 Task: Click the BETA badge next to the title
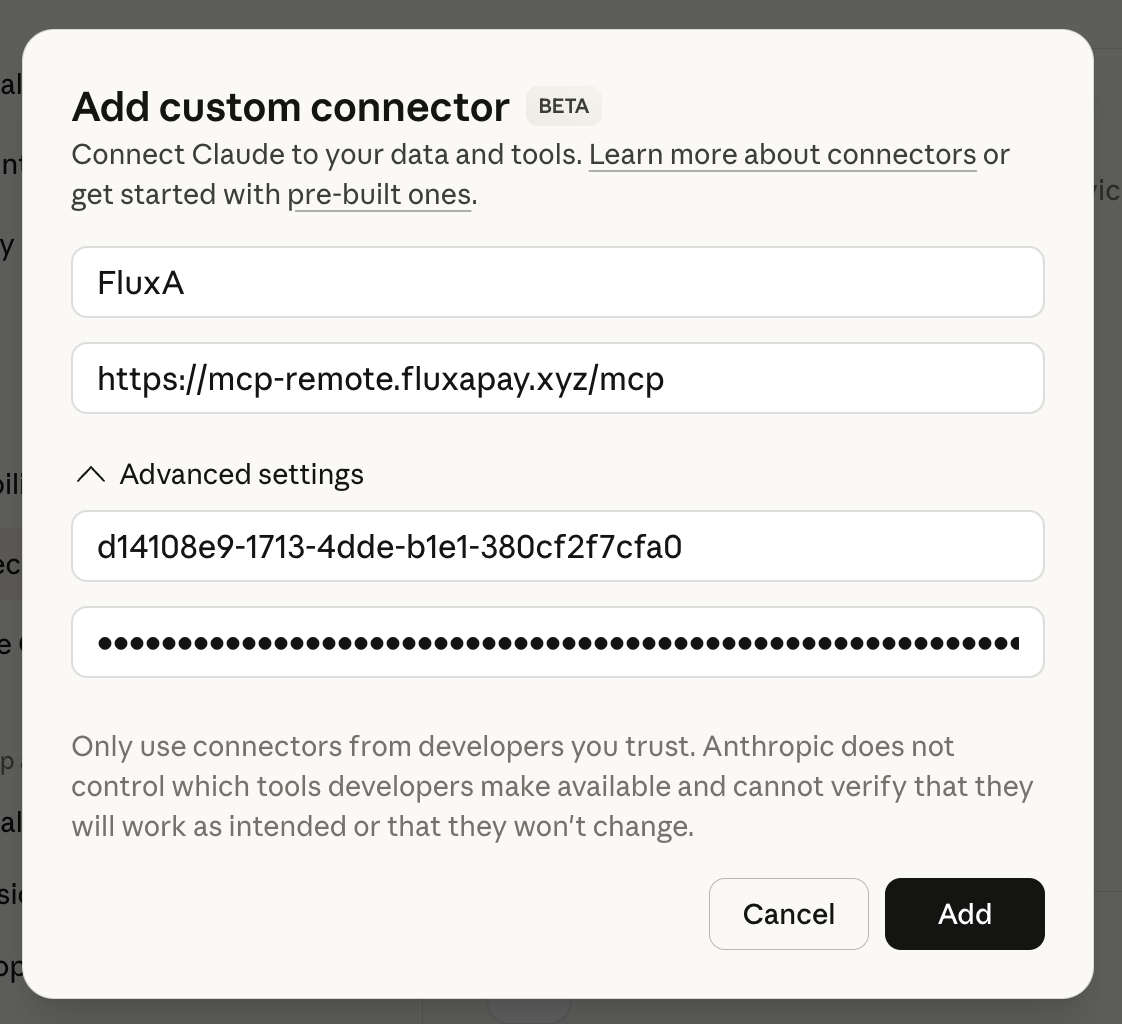pos(563,106)
